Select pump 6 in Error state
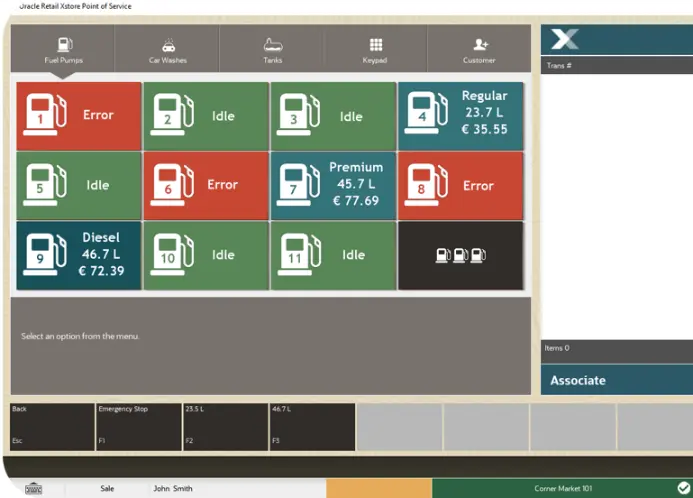 tap(206, 186)
